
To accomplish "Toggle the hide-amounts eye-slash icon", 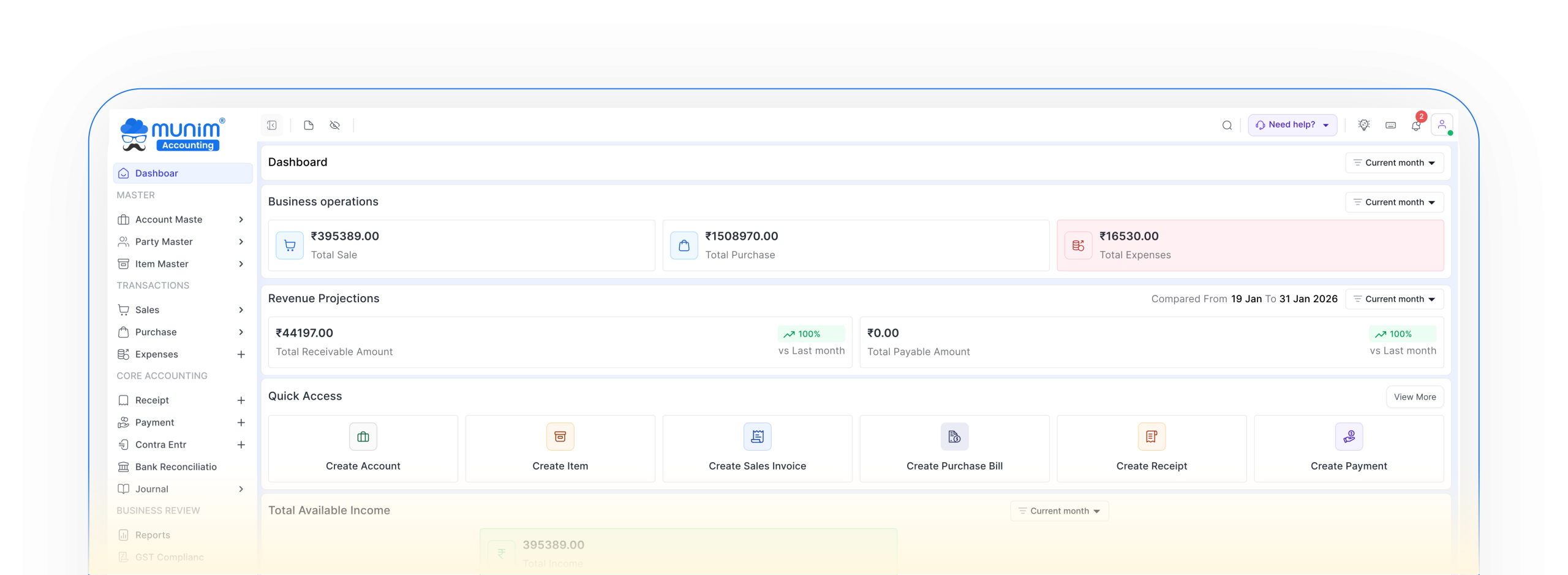I will 334,125.
